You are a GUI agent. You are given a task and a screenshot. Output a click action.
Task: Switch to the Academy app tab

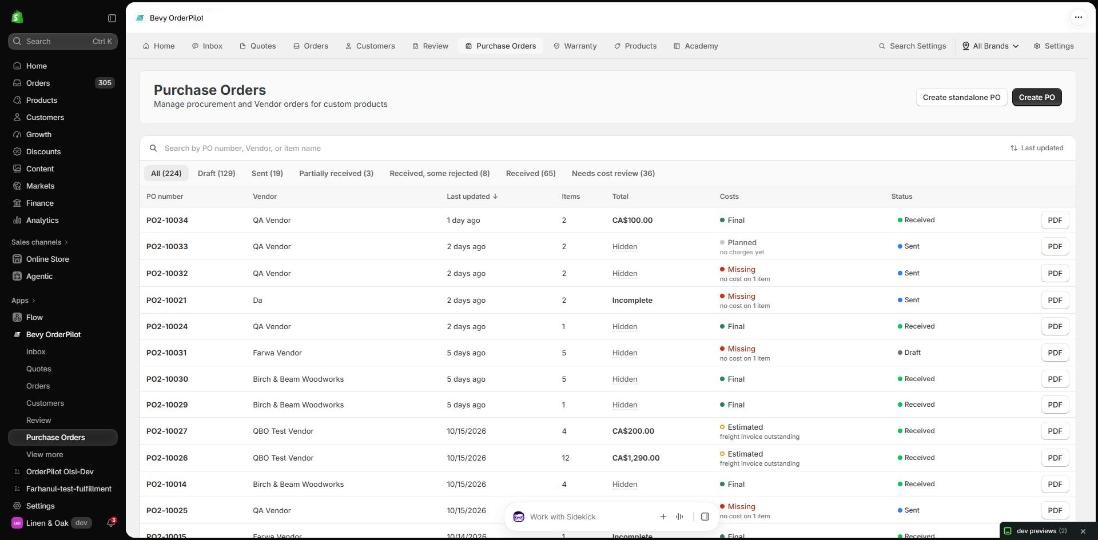695,46
